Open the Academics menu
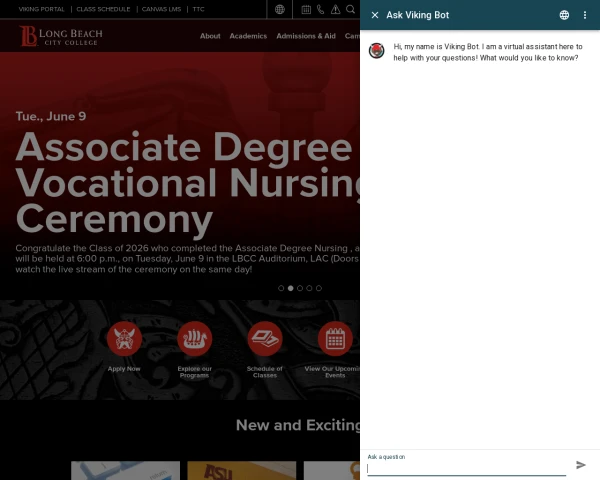The image size is (600, 480). tap(248, 36)
